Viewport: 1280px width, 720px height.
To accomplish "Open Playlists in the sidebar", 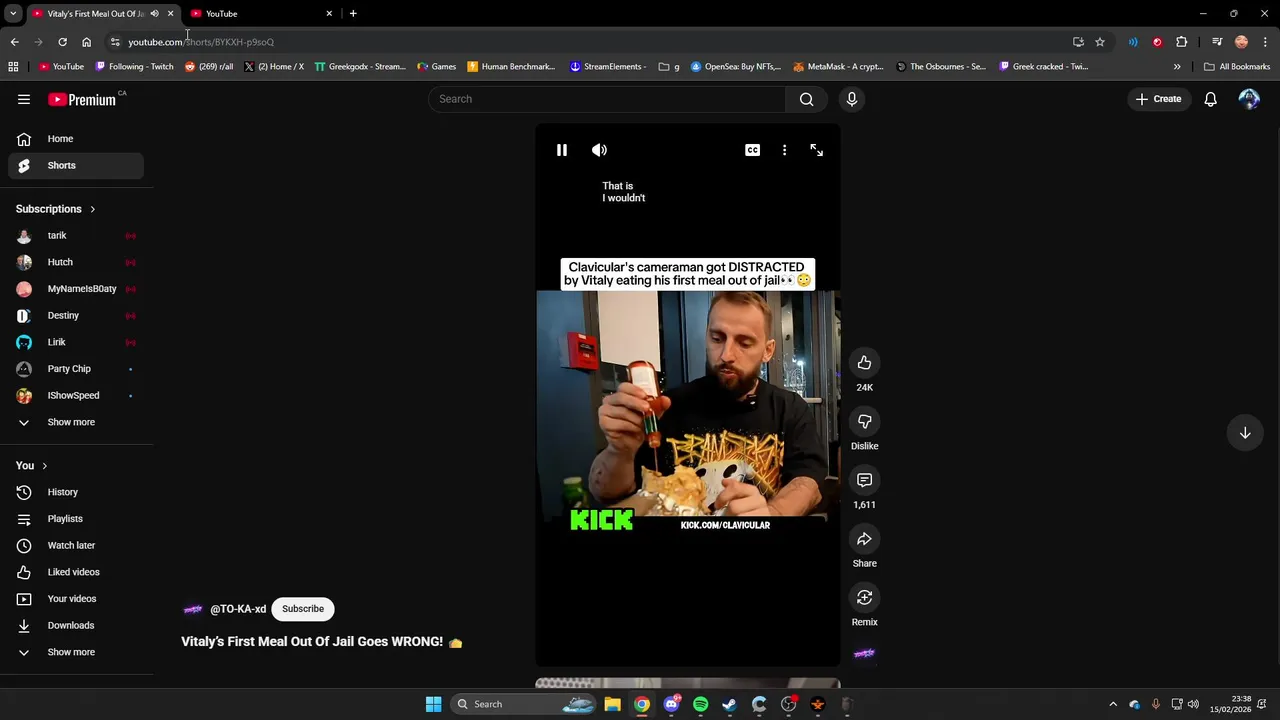I will point(76,519).
